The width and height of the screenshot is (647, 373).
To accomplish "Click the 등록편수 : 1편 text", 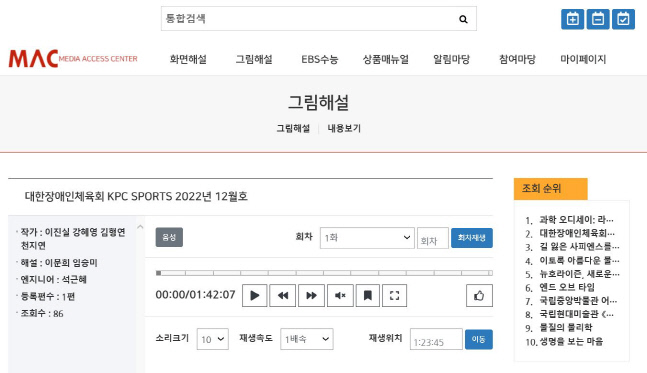I will point(47,296).
